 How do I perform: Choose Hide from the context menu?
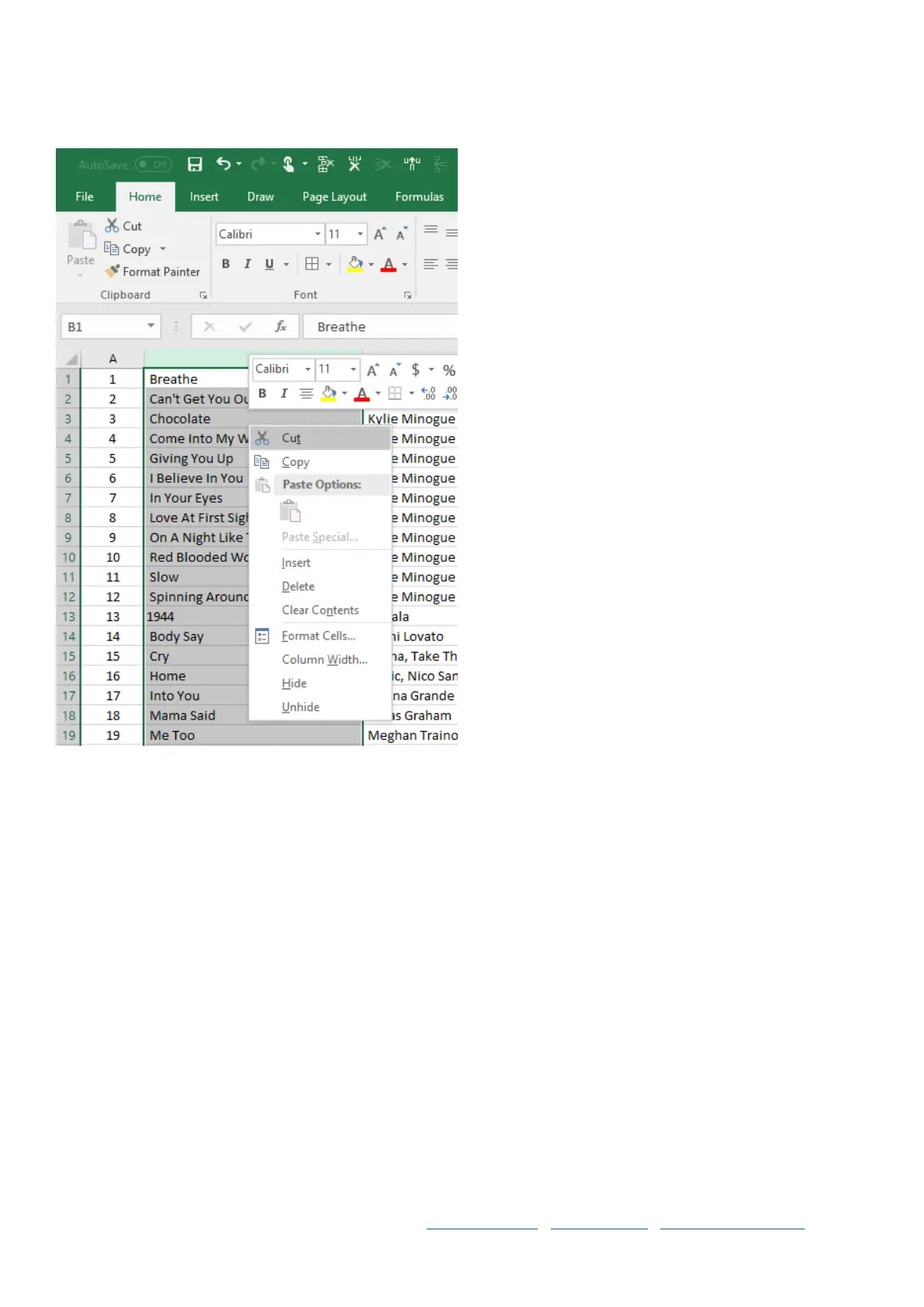[321, 684]
